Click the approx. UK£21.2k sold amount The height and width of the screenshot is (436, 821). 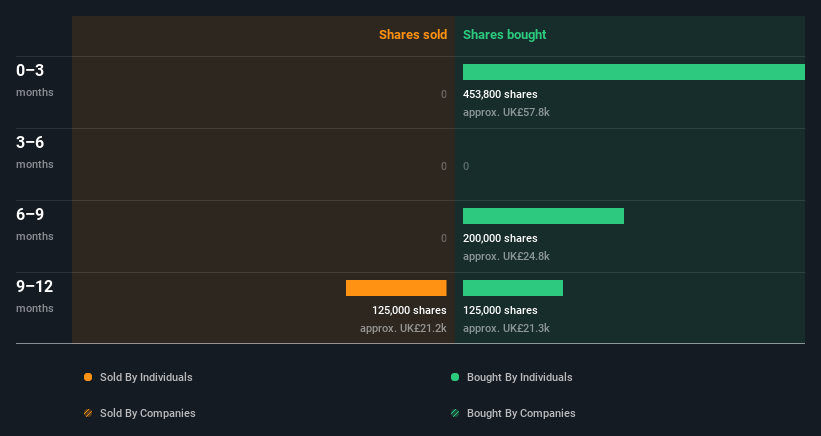click(x=403, y=328)
